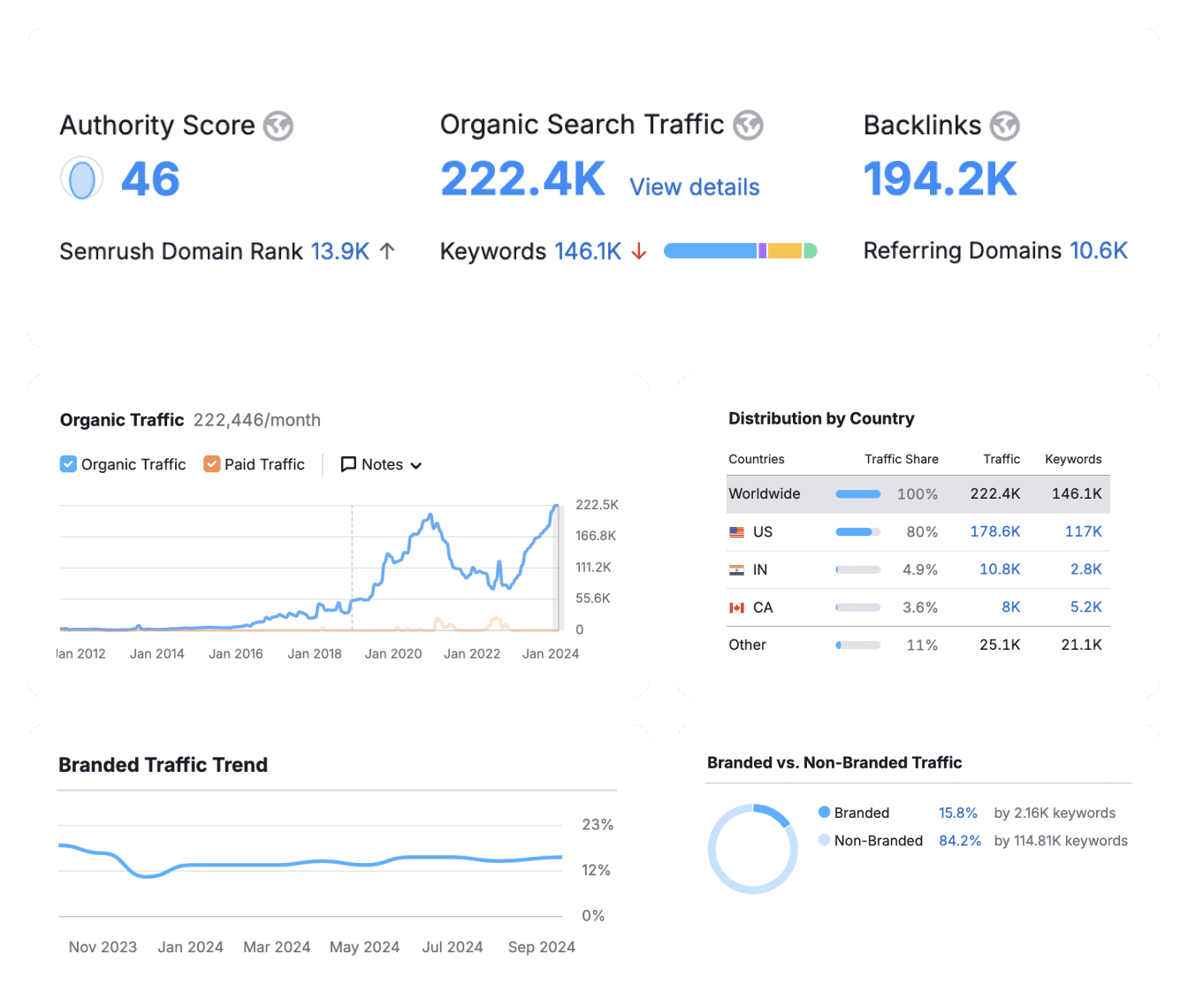Open India keywords 2.8K link
This screenshot has width=1188, height=1008.
(1086, 569)
